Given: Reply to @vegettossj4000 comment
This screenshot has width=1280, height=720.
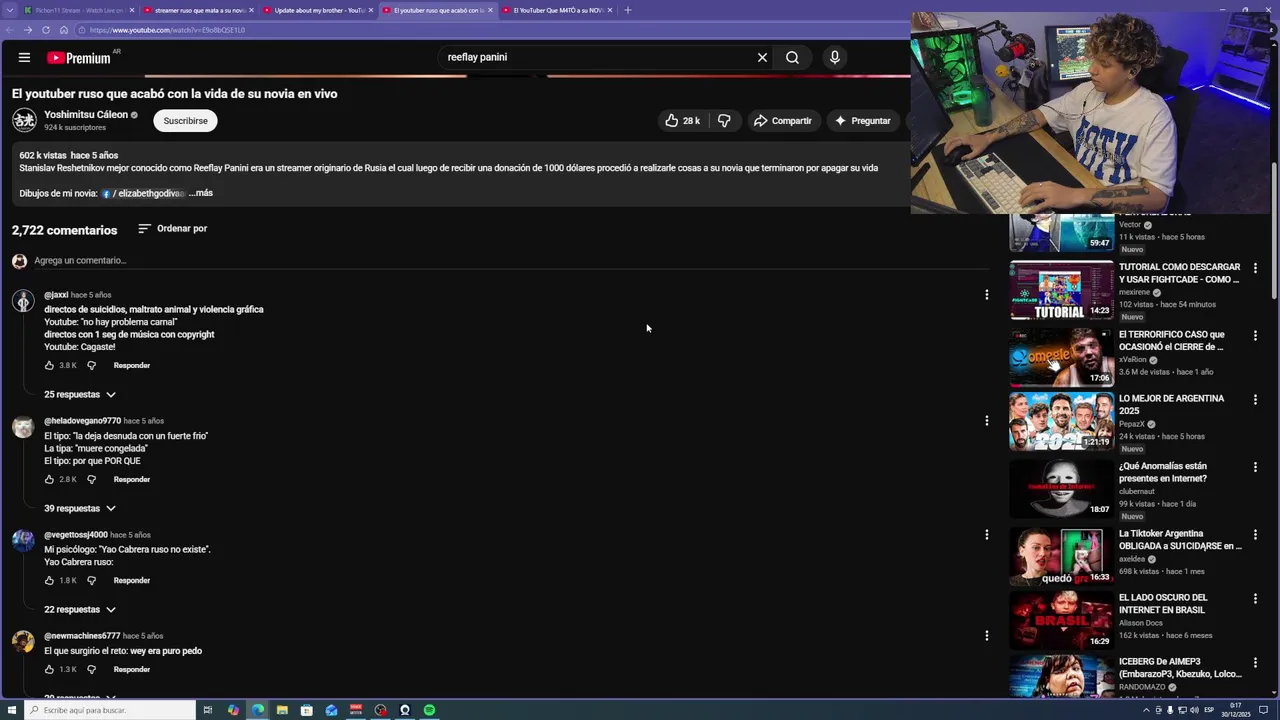Looking at the screenshot, I should (x=132, y=580).
